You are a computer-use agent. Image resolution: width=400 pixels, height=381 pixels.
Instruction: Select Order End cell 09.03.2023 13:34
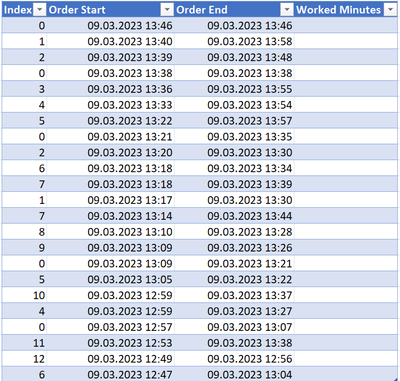click(234, 168)
